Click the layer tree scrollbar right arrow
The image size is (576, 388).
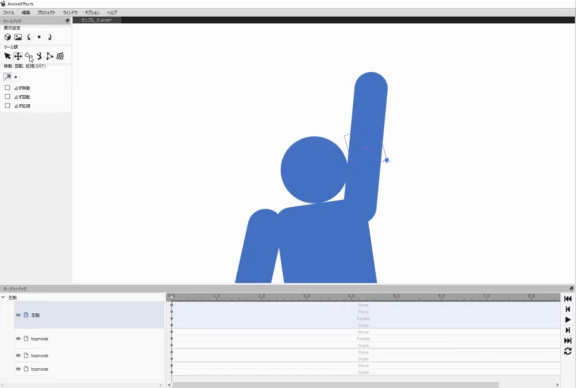click(161, 385)
